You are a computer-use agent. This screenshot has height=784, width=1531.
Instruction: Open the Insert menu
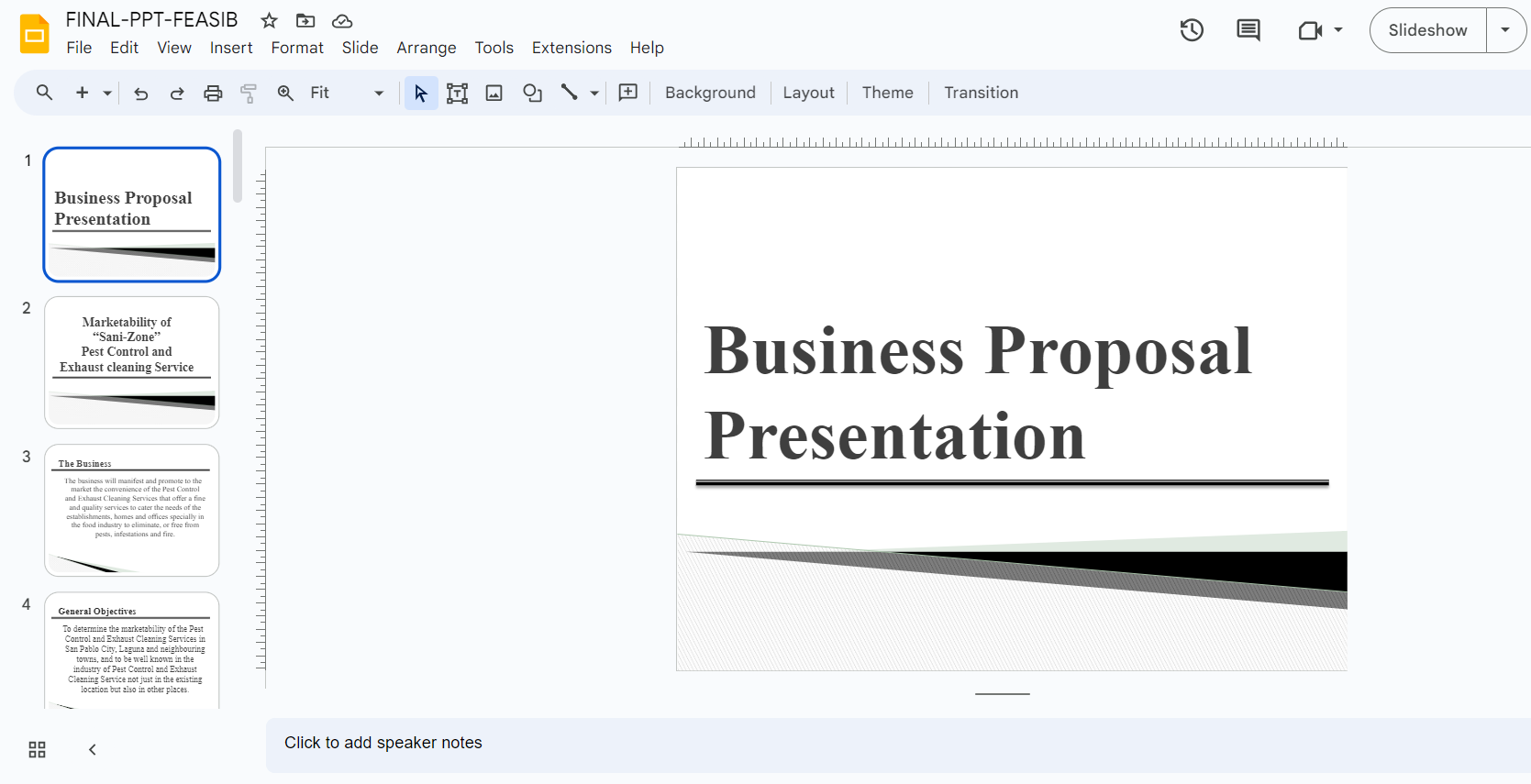(x=231, y=48)
